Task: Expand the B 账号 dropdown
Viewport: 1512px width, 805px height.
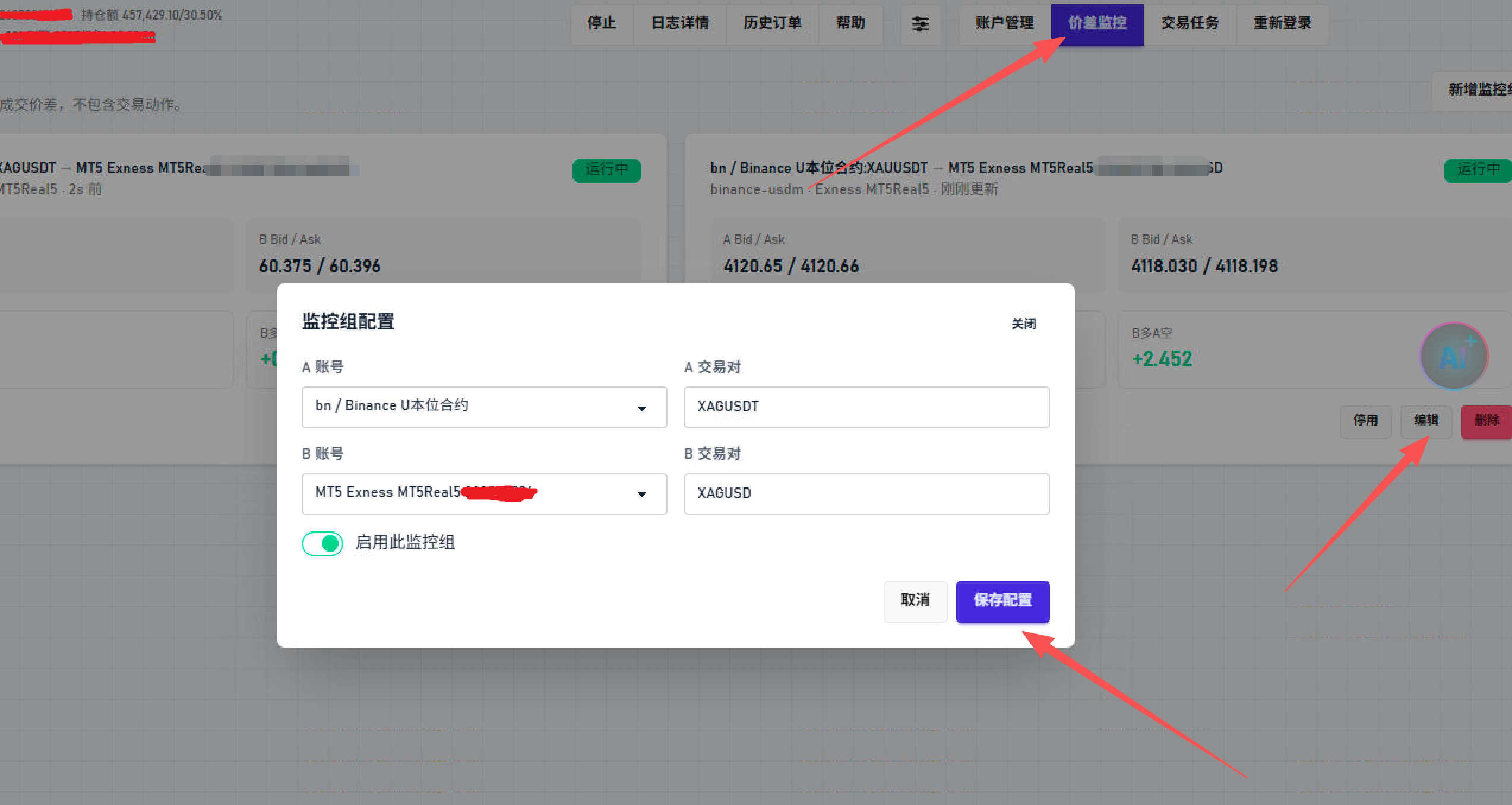Action: coord(484,494)
